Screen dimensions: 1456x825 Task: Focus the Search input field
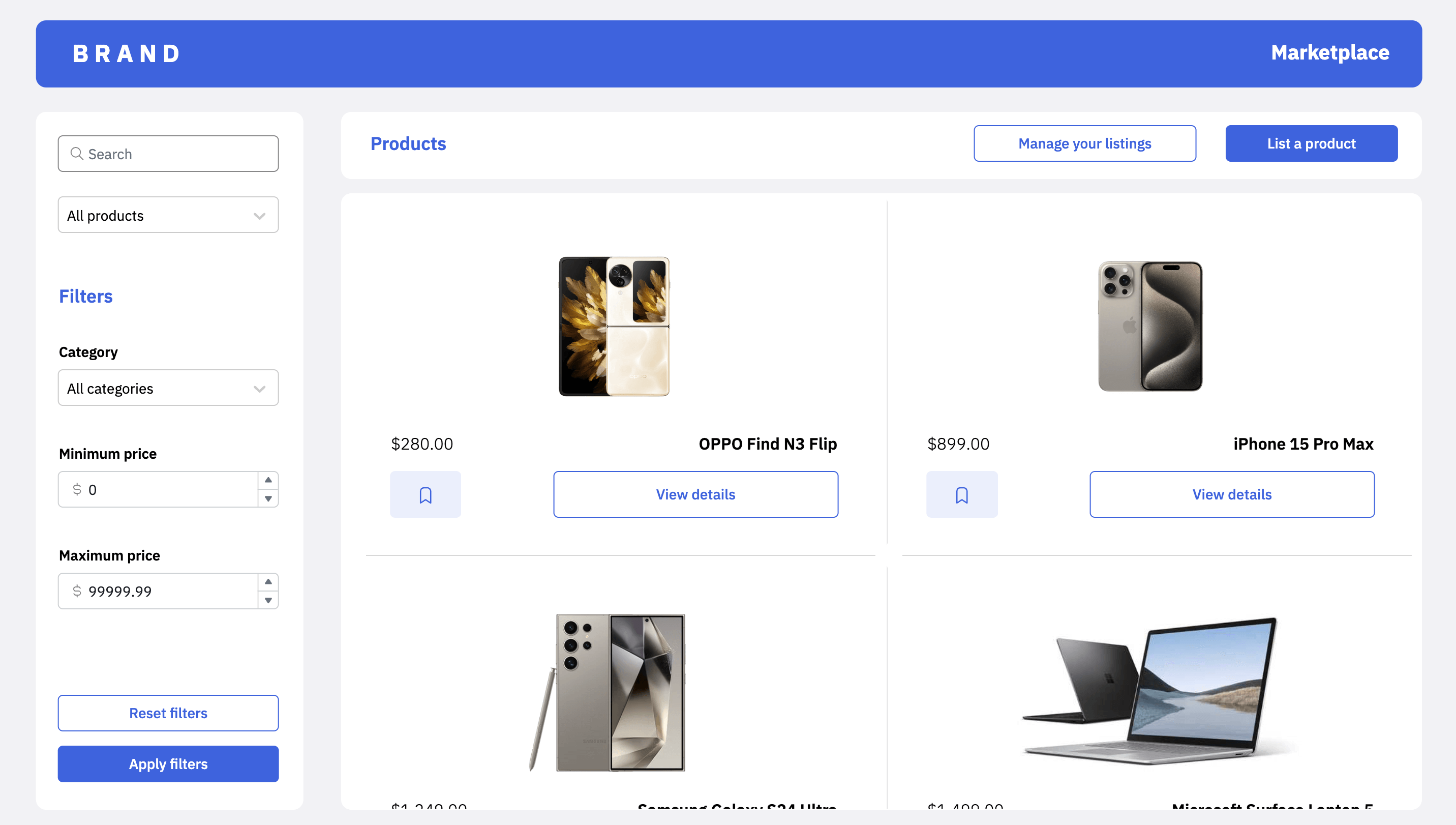pyautogui.click(x=168, y=154)
